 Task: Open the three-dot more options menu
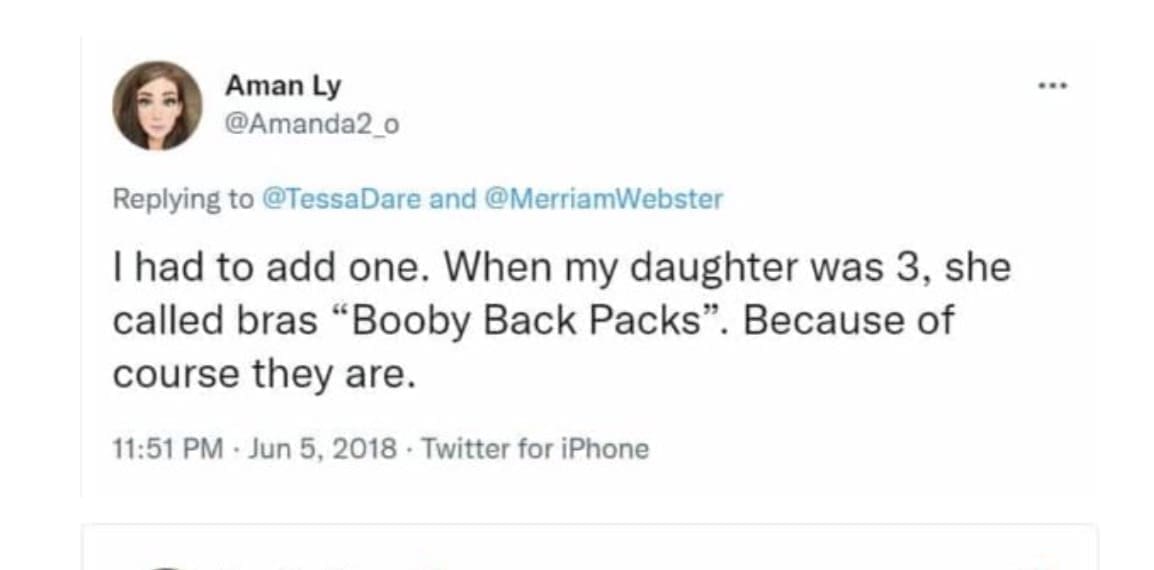coord(1052,87)
